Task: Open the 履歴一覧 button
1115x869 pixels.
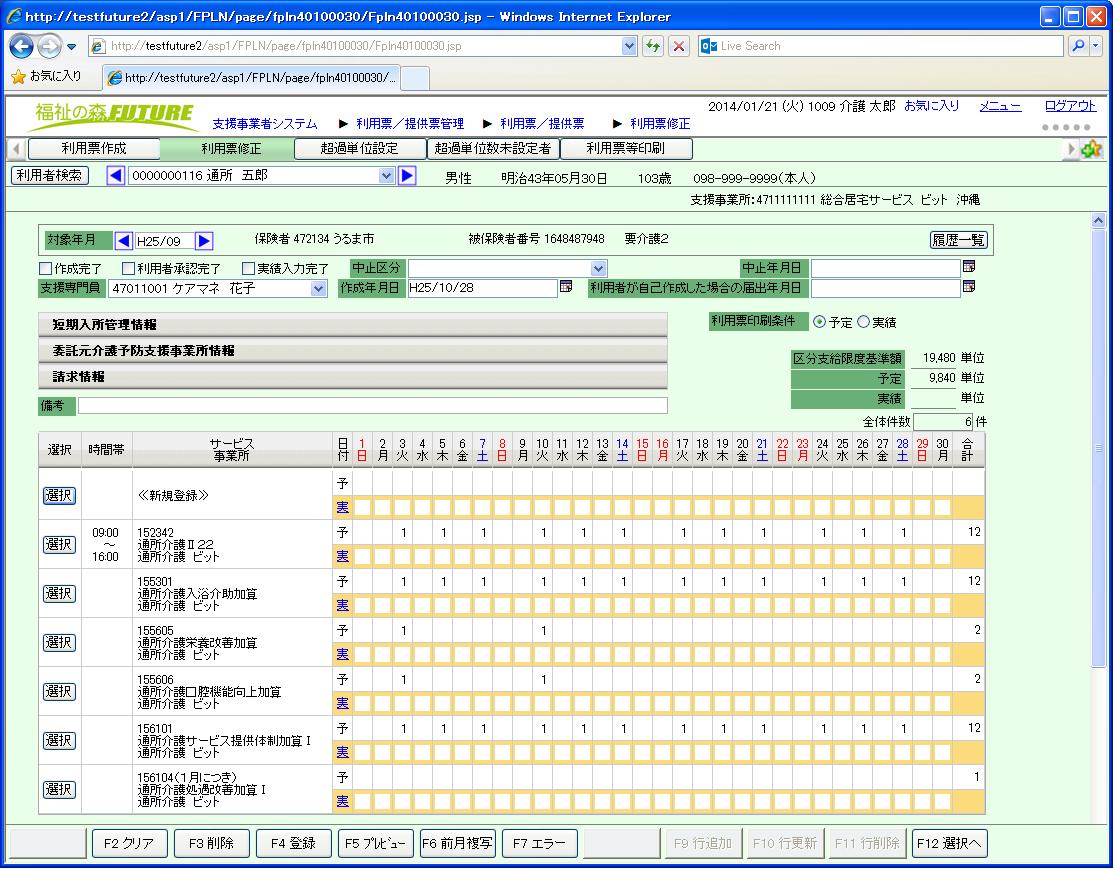Action: (x=958, y=240)
